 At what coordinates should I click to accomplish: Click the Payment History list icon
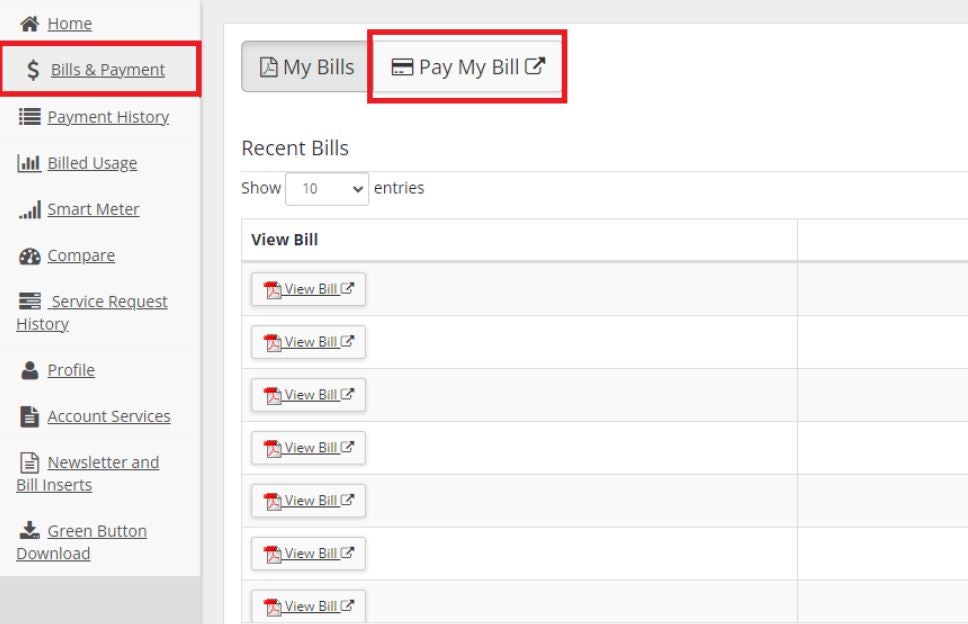pyautogui.click(x=29, y=117)
